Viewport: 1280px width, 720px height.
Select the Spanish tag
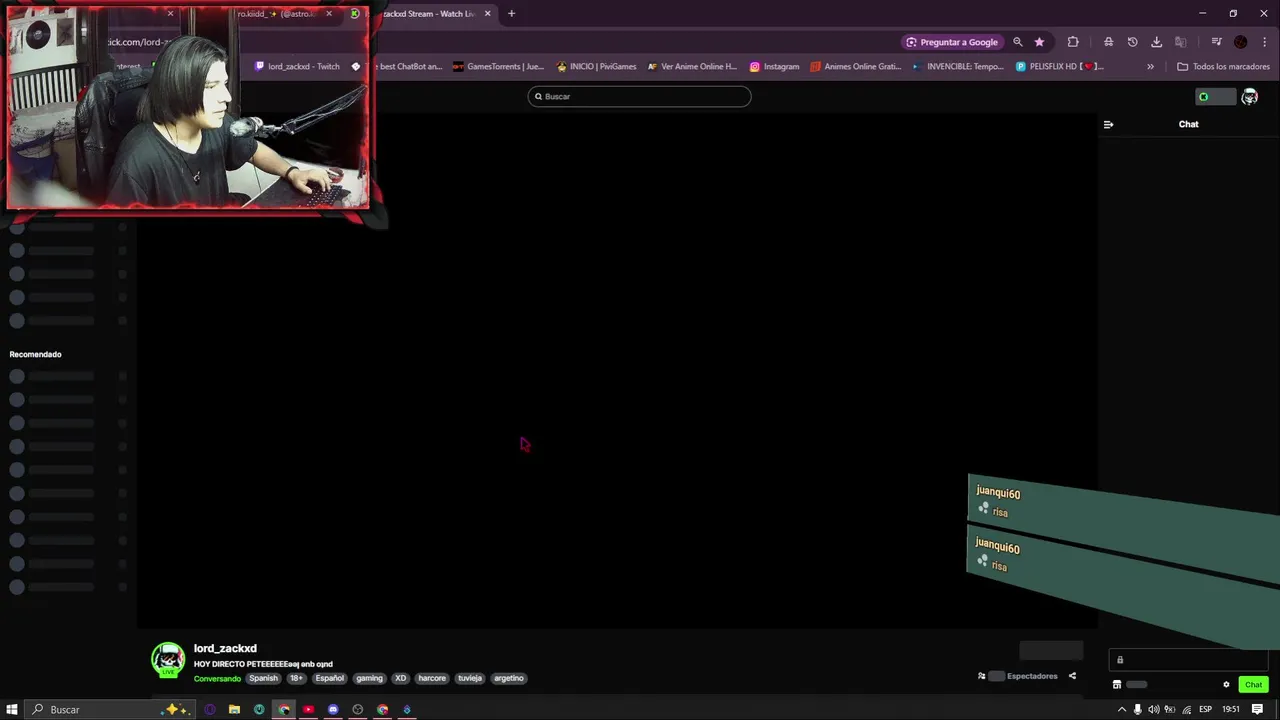click(x=263, y=678)
